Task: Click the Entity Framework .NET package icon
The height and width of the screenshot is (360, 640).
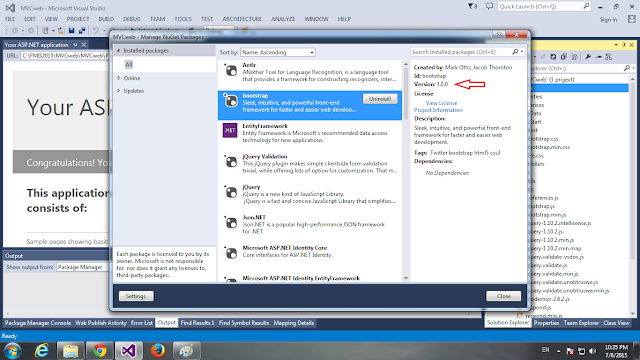Action: click(230, 131)
